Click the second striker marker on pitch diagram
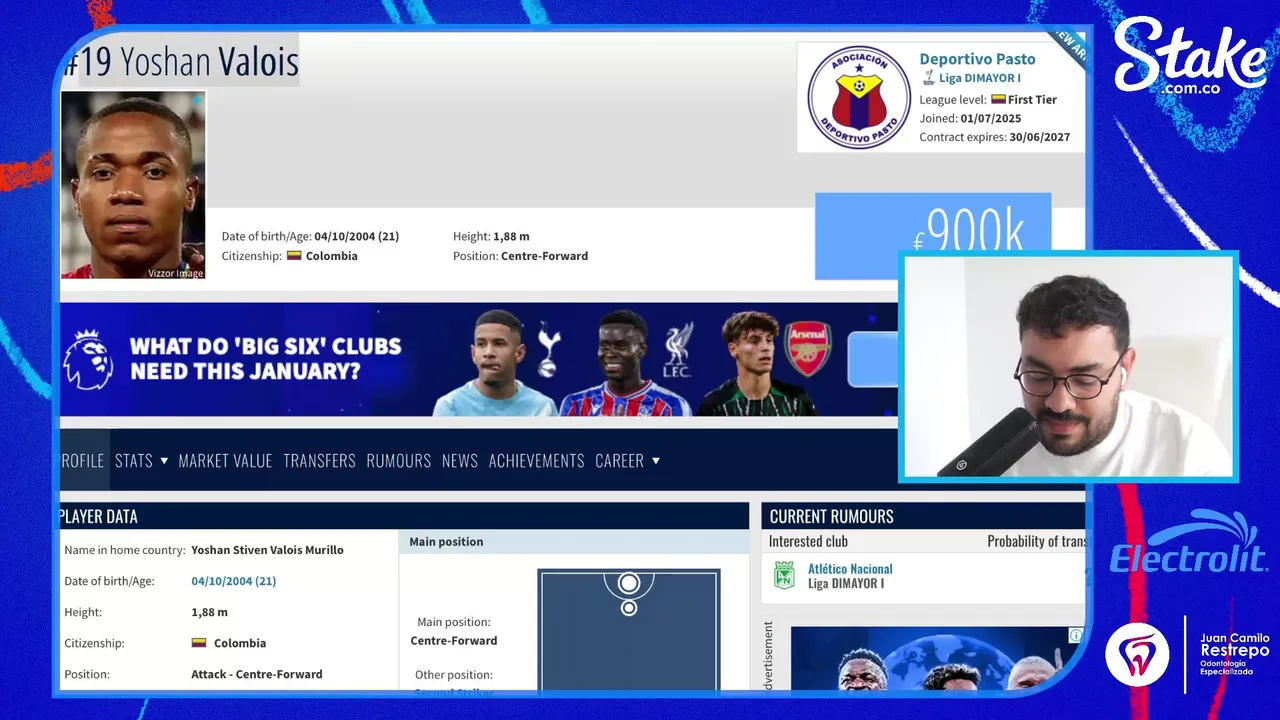Viewport: 1280px width, 720px height. pyautogui.click(x=629, y=608)
